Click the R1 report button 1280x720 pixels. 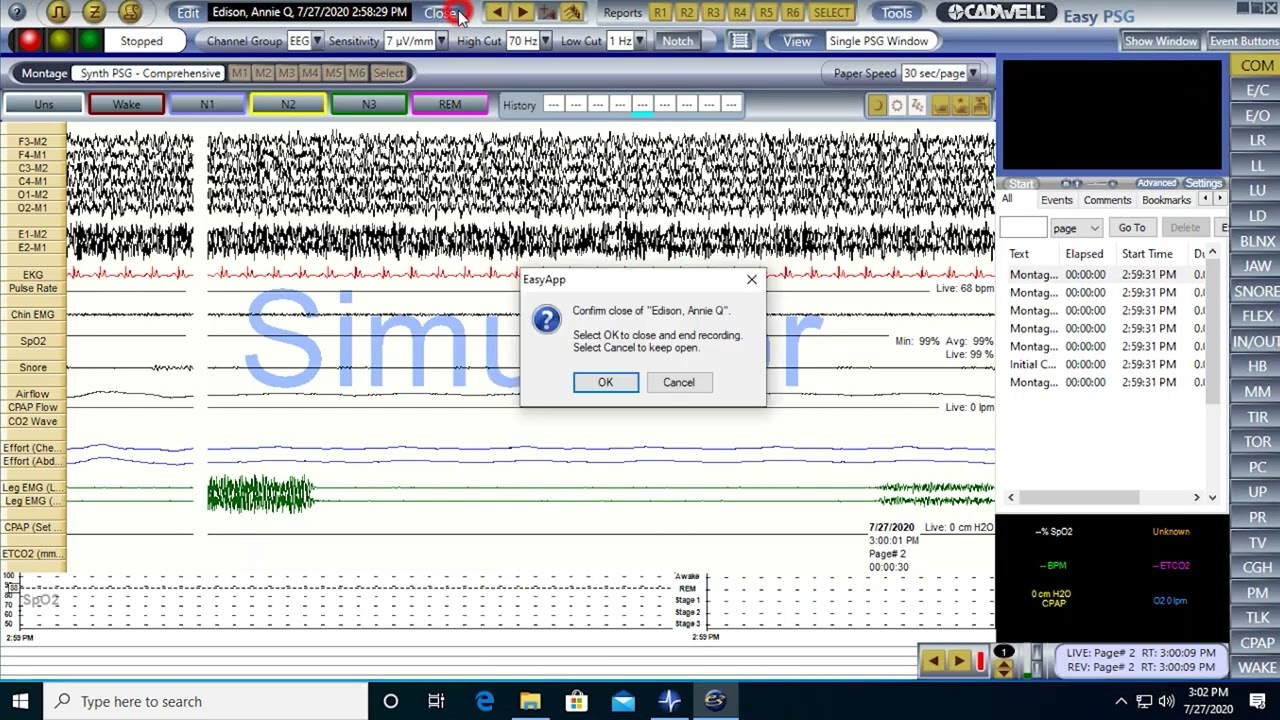point(660,13)
